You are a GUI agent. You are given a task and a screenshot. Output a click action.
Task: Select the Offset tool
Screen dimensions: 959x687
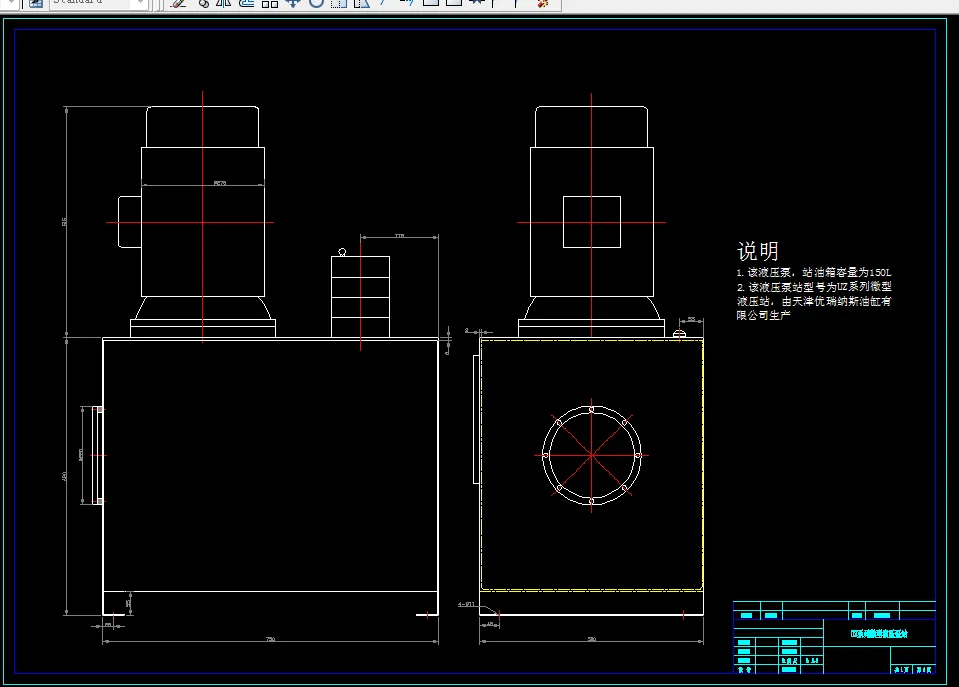pos(246,3)
